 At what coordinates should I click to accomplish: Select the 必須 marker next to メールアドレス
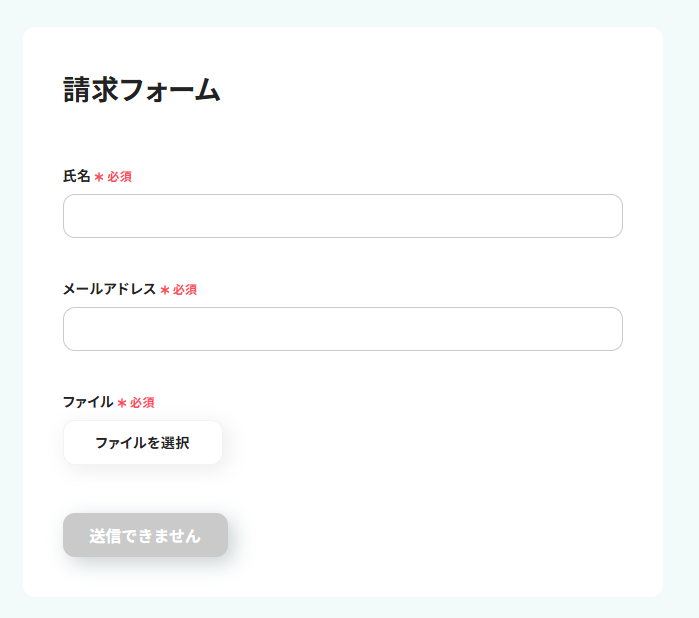185,290
